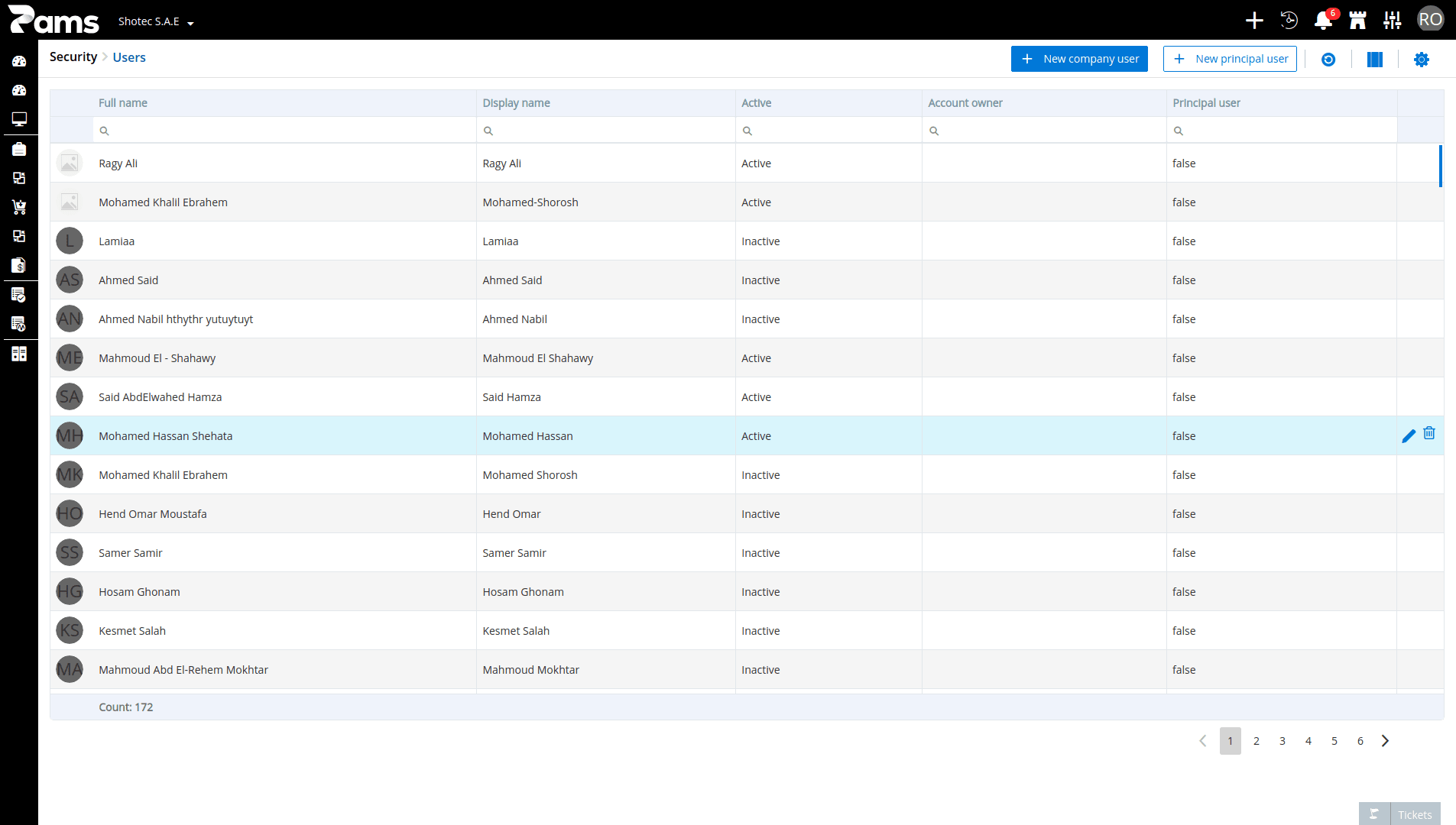This screenshot has width=1456, height=825.
Task: Click the castle icon in top bar
Action: click(1357, 21)
